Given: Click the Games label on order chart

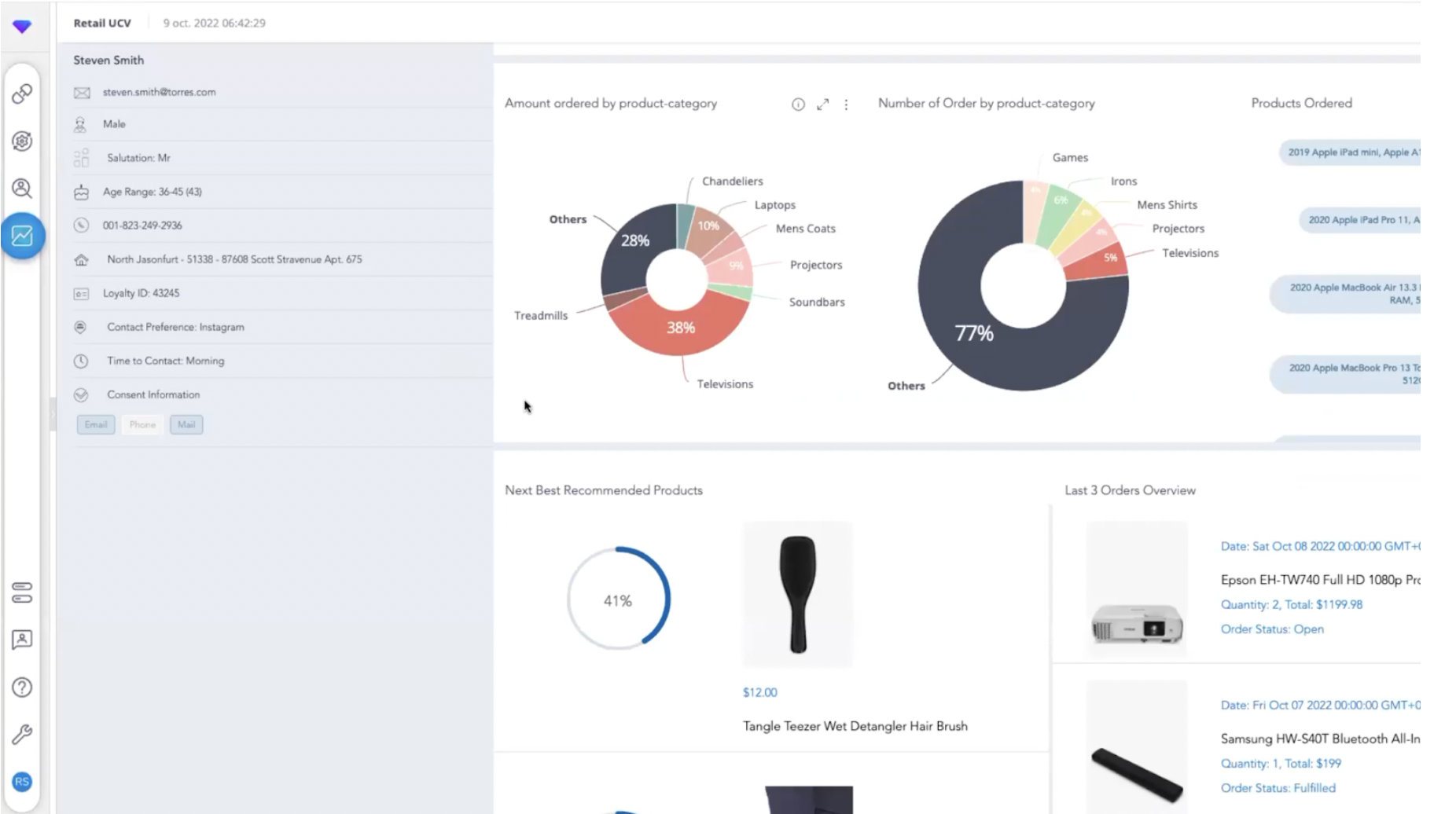Looking at the screenshot, I should point(1070,157).
